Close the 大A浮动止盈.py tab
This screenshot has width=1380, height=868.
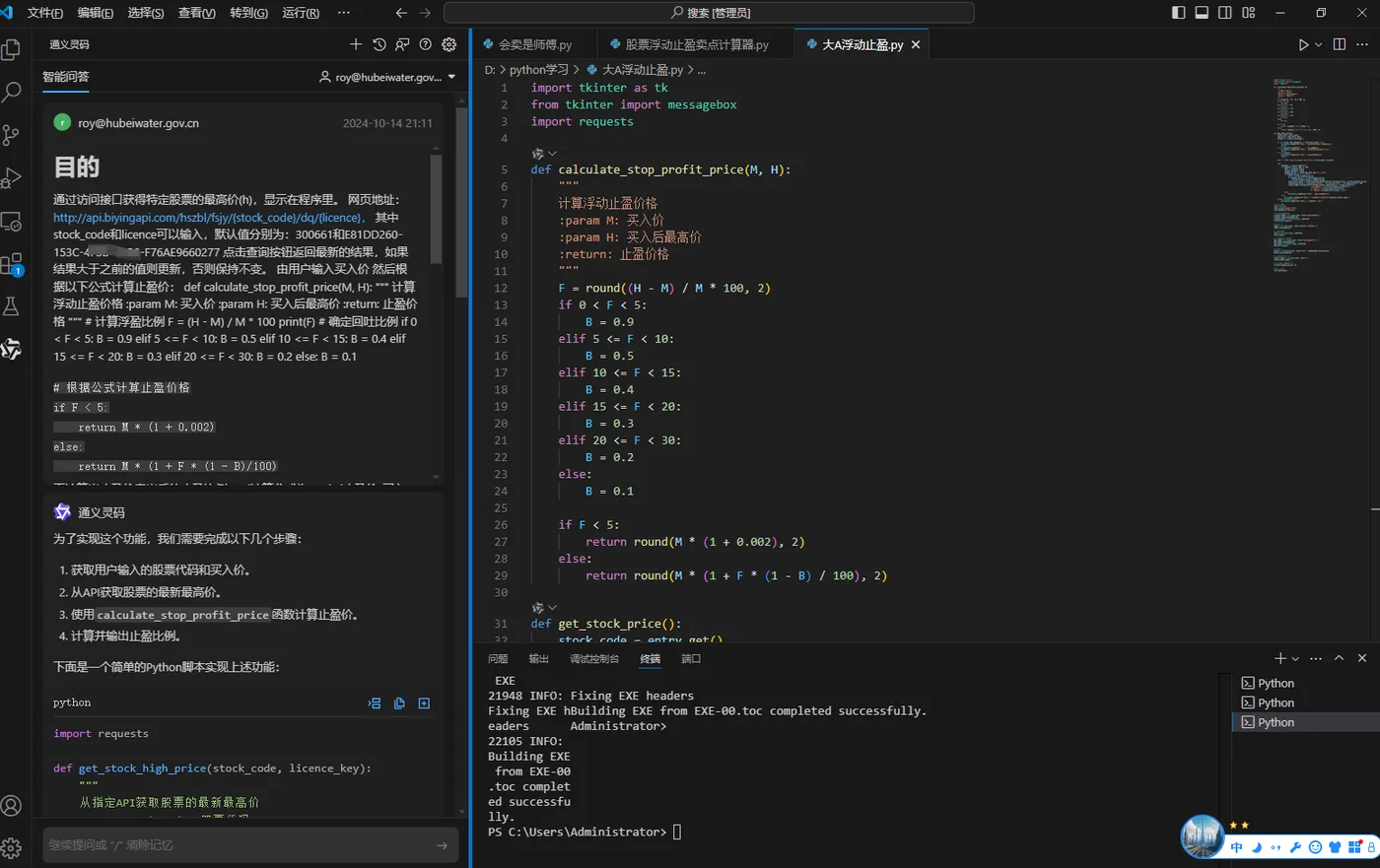tap(916, 44)
